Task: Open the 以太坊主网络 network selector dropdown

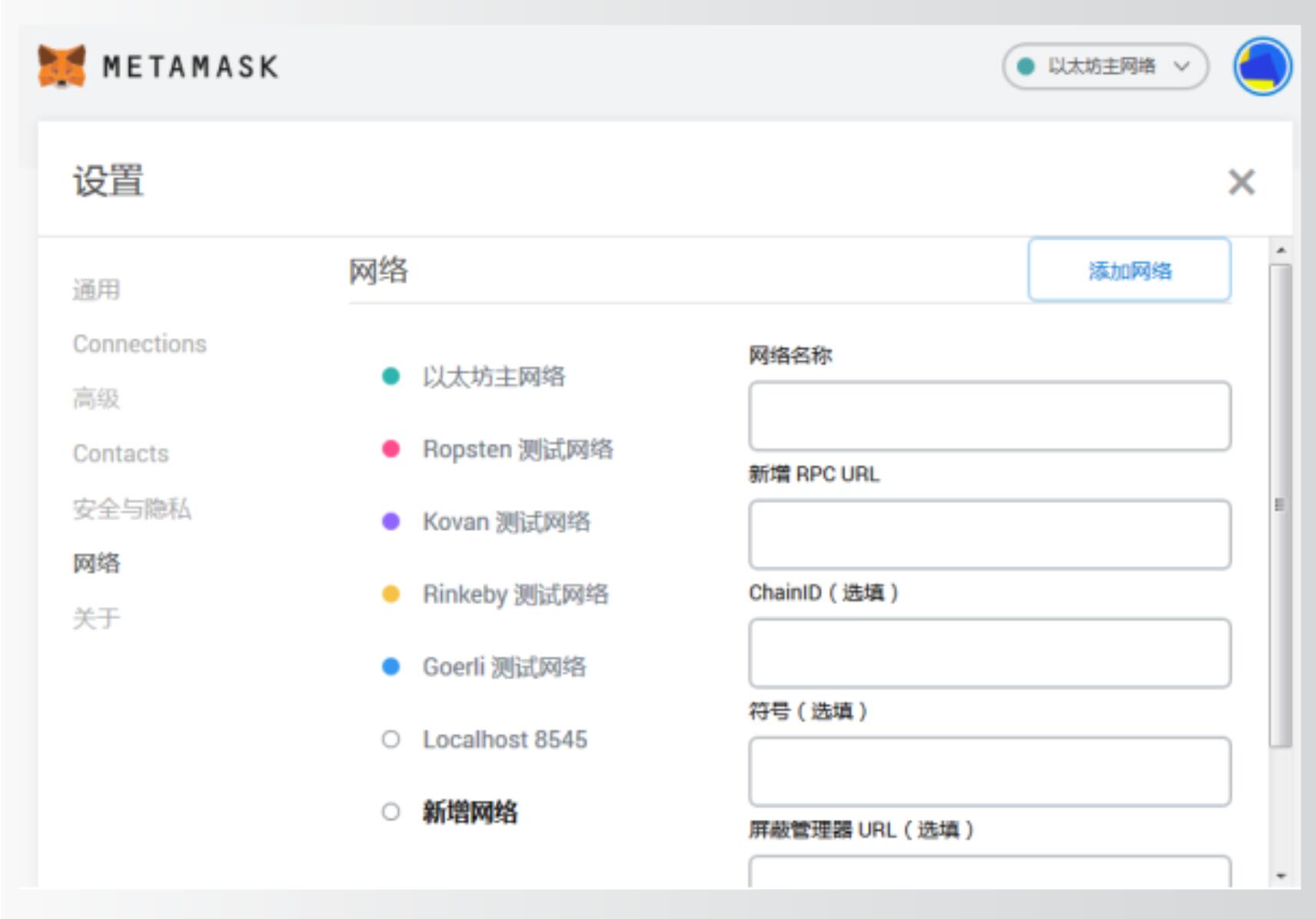Action: point(1105,67)
